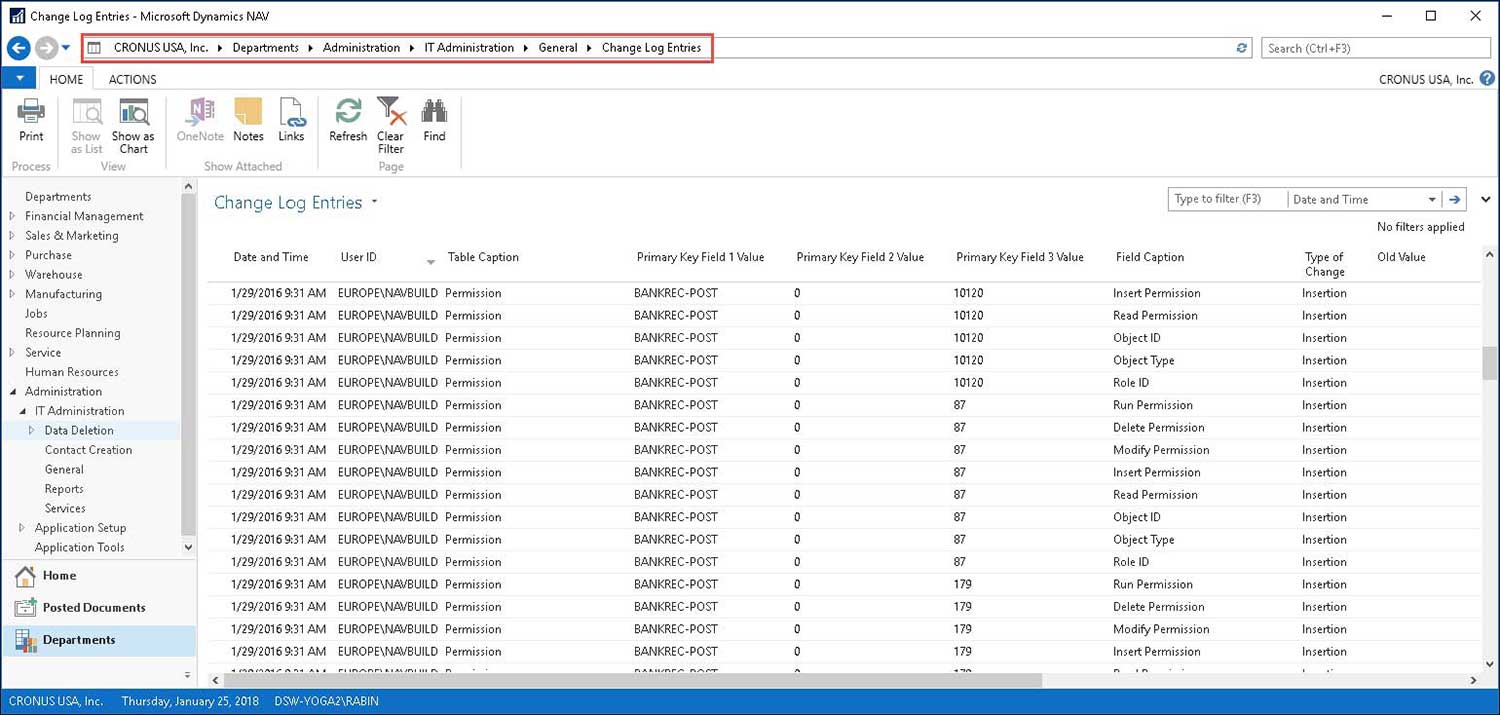Viewport: 1500px width, 715px height.
Task: Click the address bar refresh icon
Action: click(x=1241, y=47)
